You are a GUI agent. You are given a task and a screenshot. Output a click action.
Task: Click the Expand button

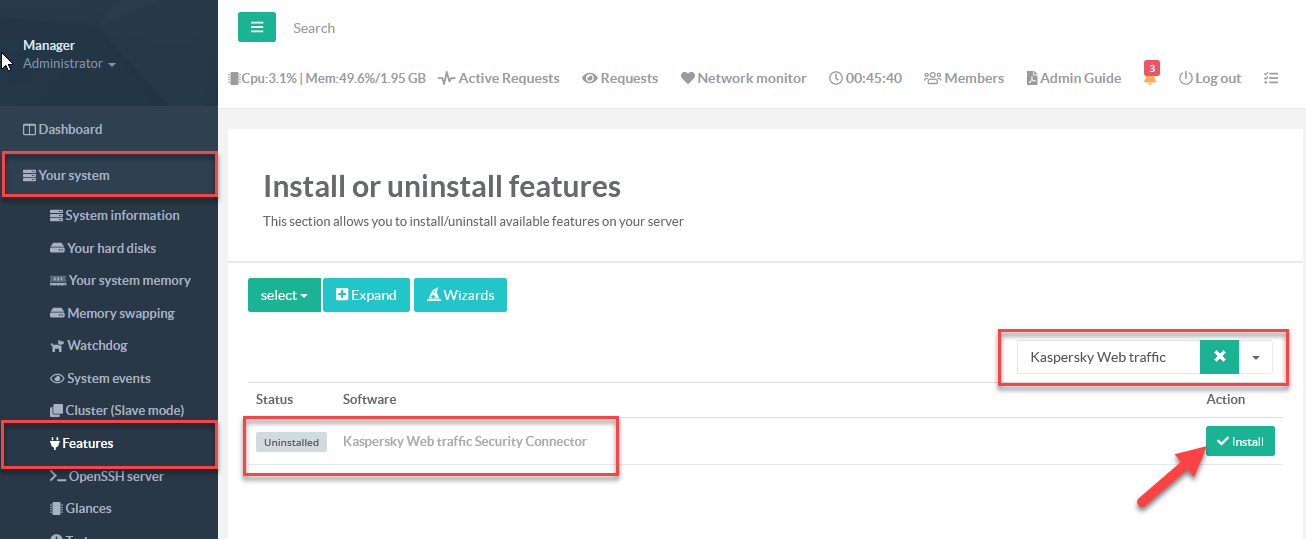pos(366,295)
